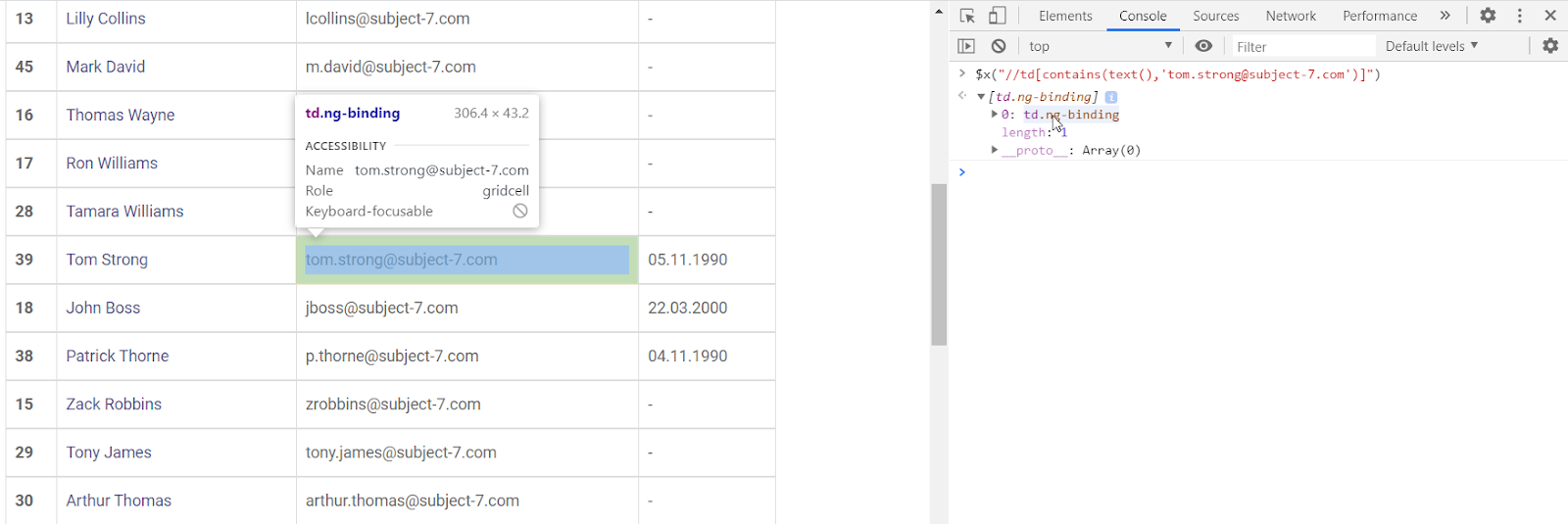Click the eye icon for live expressions

1203,46
